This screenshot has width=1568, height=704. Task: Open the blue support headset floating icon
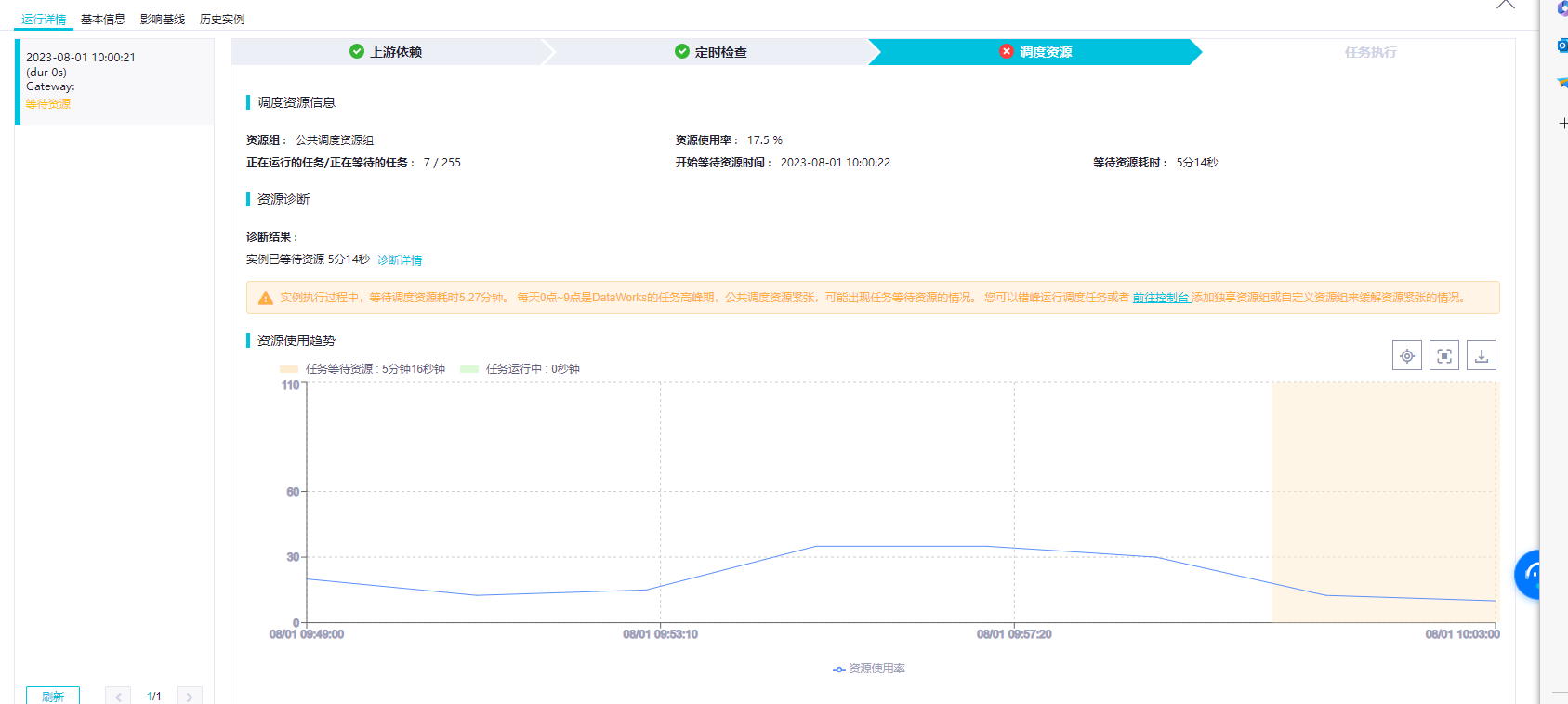pyautogui.click(x=1528, y=575)
